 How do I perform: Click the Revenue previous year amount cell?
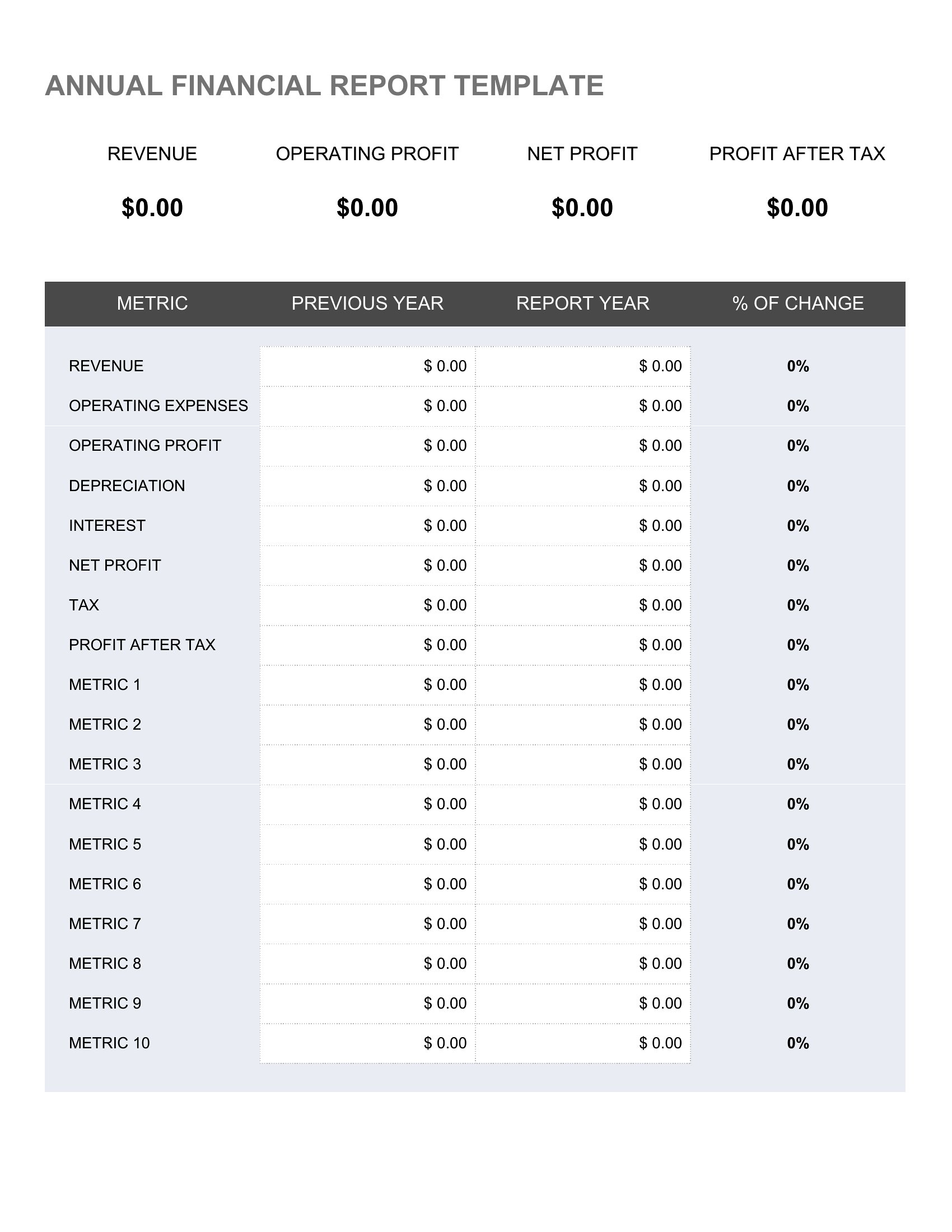click(x=367, y=366)
